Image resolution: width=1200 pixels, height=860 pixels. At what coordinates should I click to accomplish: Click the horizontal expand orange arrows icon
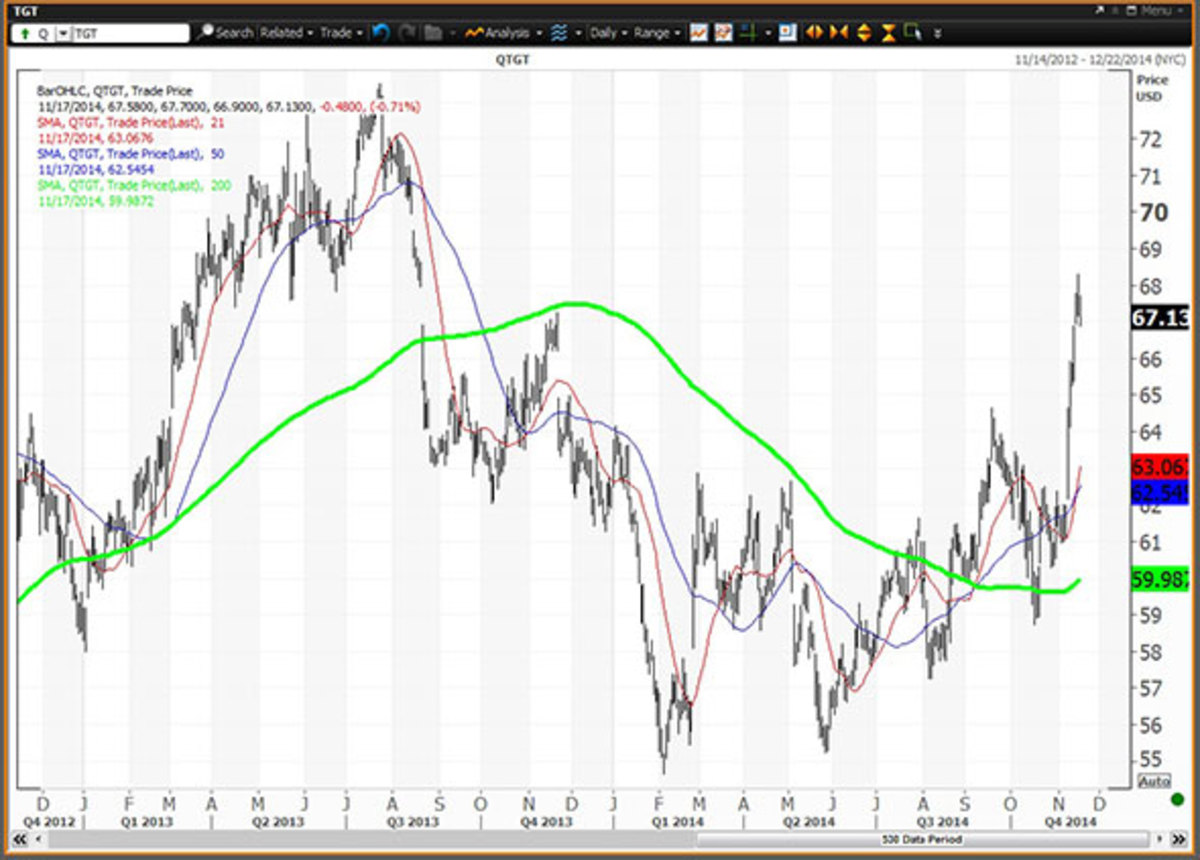click(814, 33)
